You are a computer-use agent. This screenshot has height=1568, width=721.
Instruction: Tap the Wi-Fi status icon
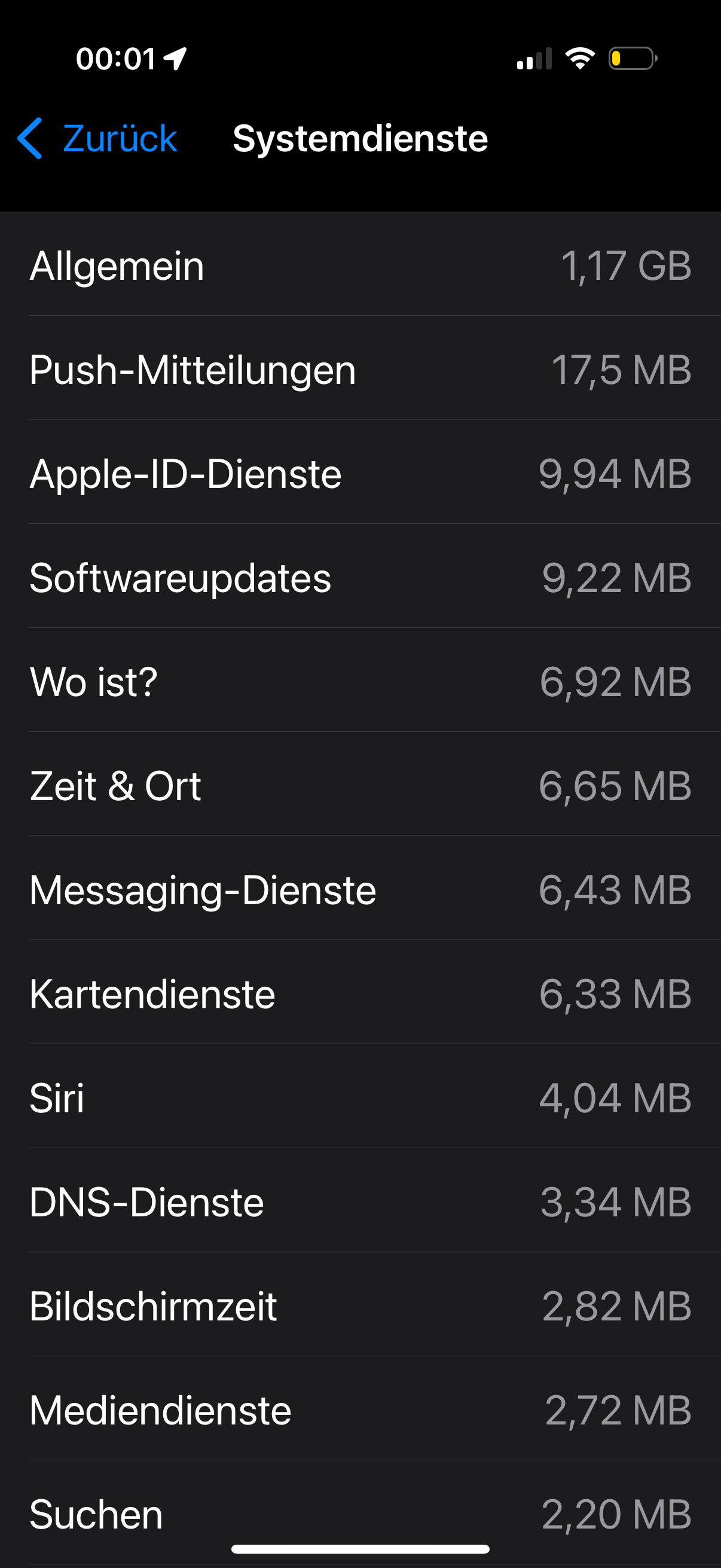click(x=580, y=59)
